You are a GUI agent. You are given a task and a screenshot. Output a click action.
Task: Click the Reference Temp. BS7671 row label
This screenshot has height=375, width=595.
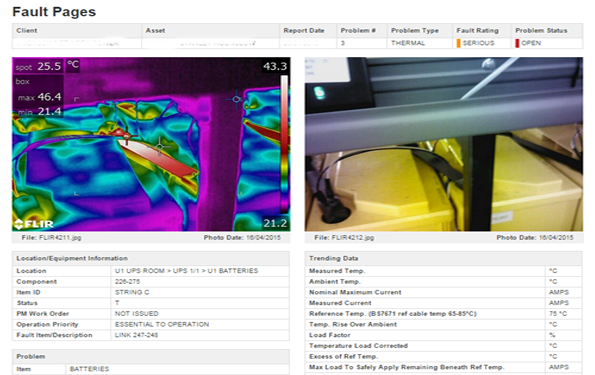[x=393, y=314]
